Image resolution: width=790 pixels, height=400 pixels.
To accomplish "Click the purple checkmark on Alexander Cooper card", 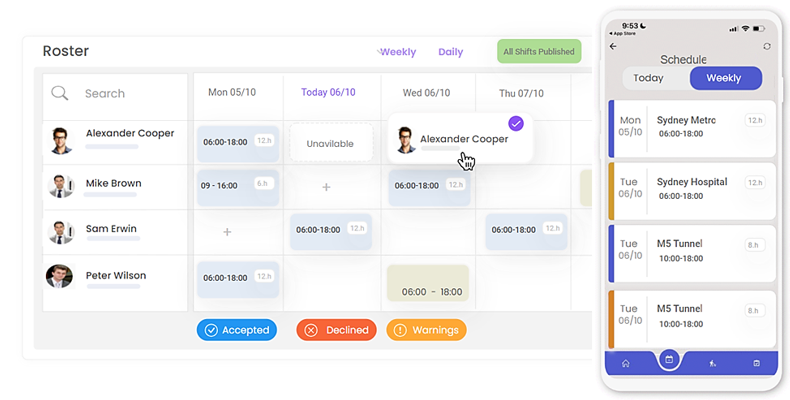I will click(516, 123).
